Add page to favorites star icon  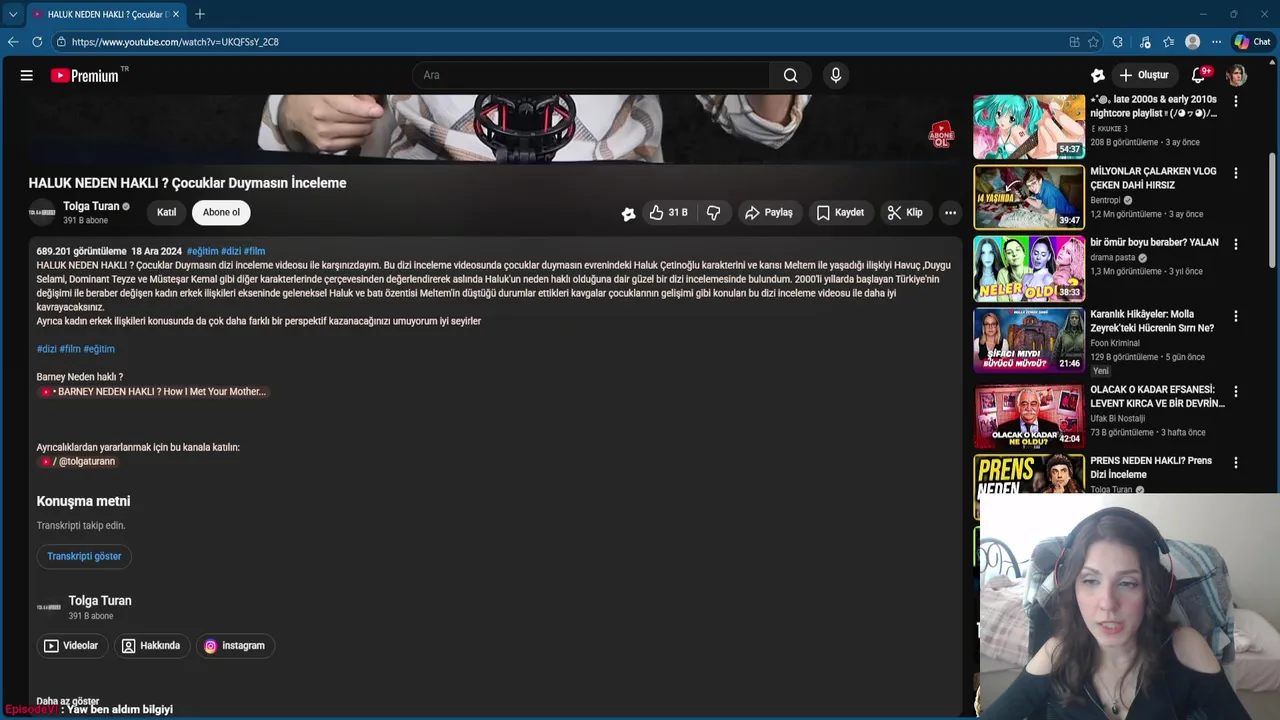(1094, 42)
